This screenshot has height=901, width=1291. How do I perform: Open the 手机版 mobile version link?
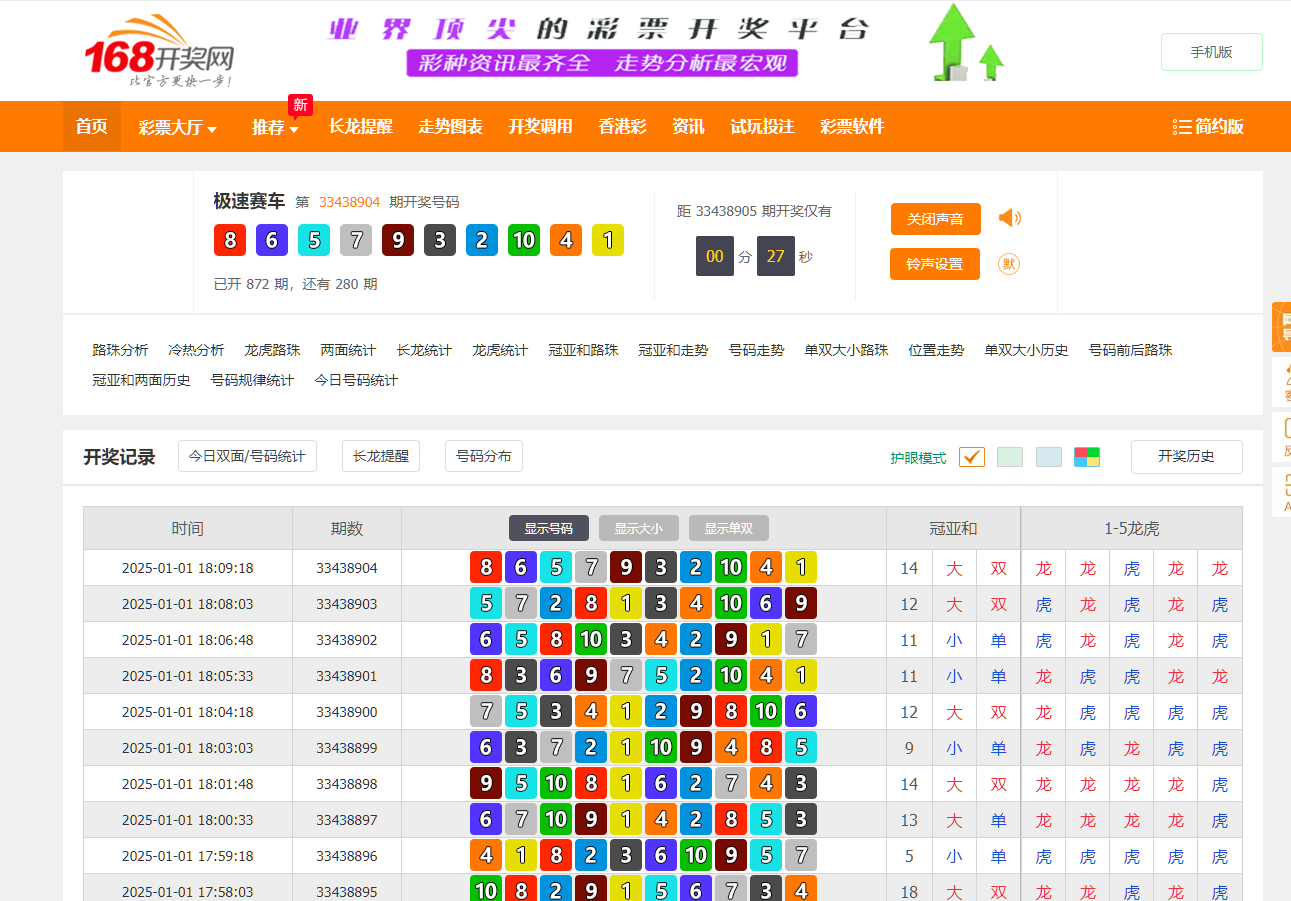tap(1211, 51)
